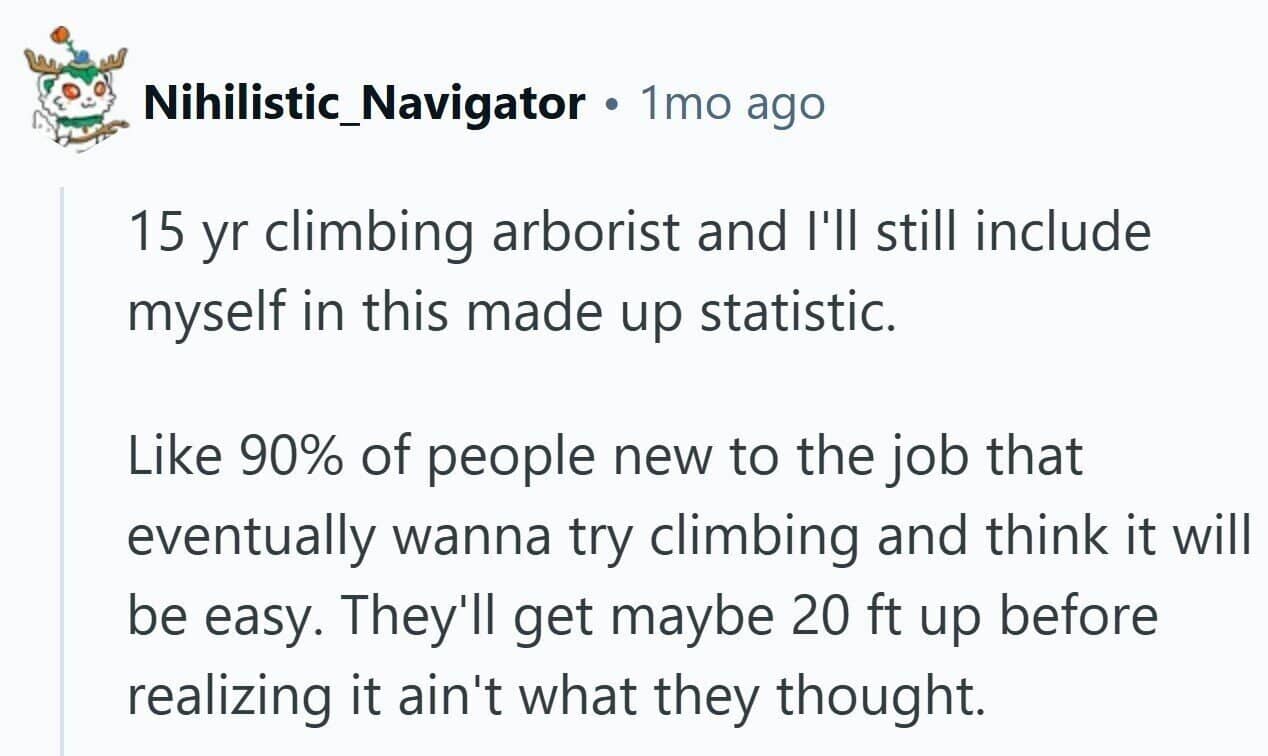
Task: Collapse the comment using the thread line
Action: click(62, 470)
